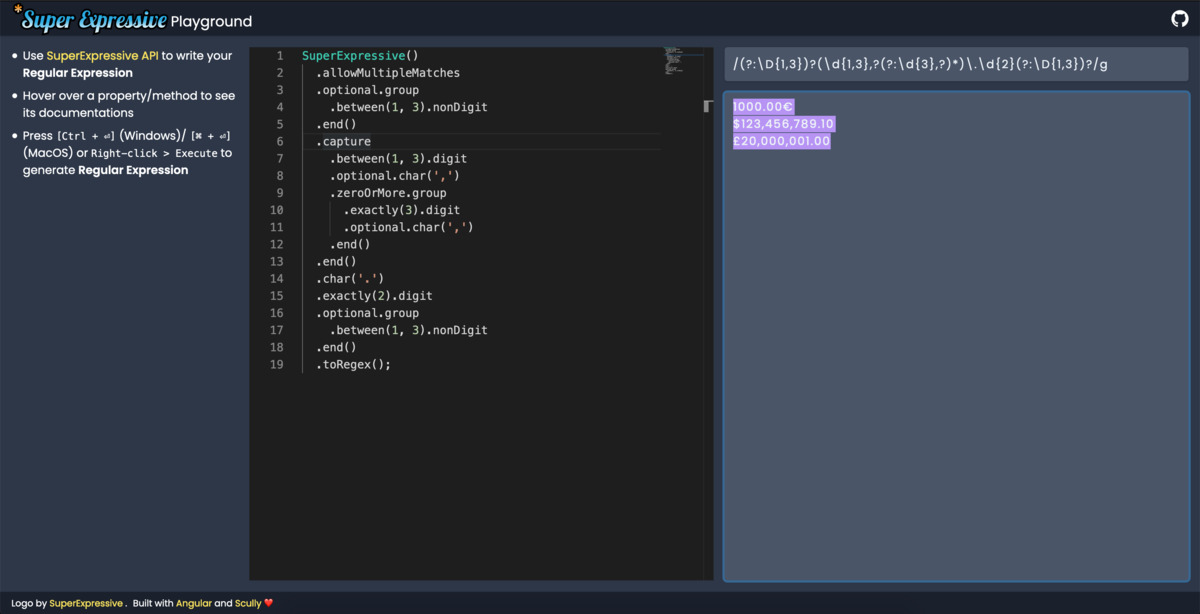
Task: Select the matched text £20,000,001.00
Action: click(781, 141)
